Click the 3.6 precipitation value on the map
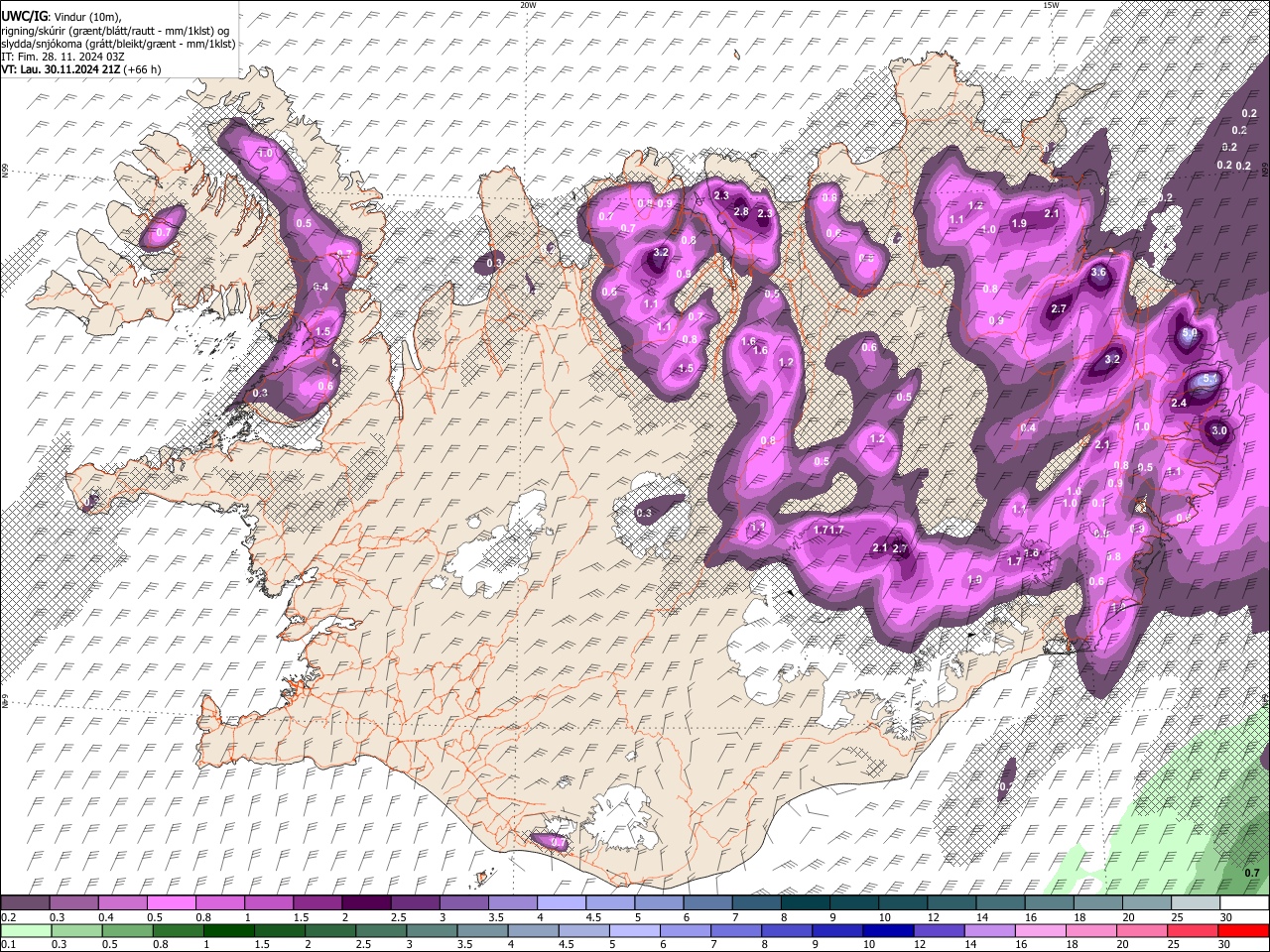The width and height of the screenshot is (1270, 952). point(1098,273)
